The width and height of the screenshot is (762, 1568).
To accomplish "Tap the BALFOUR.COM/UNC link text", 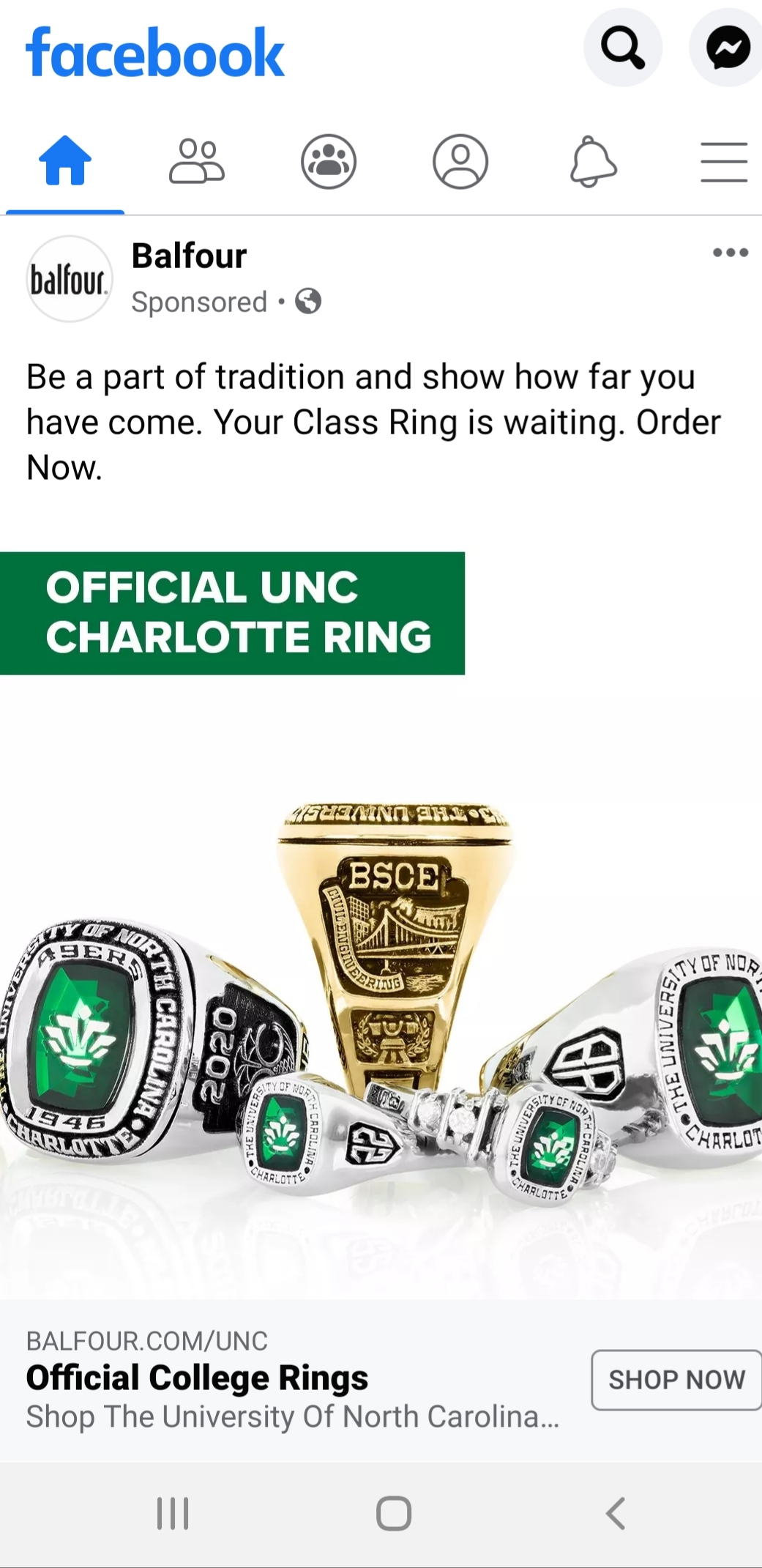I will pyautogui.click(x=147, y=1341).
